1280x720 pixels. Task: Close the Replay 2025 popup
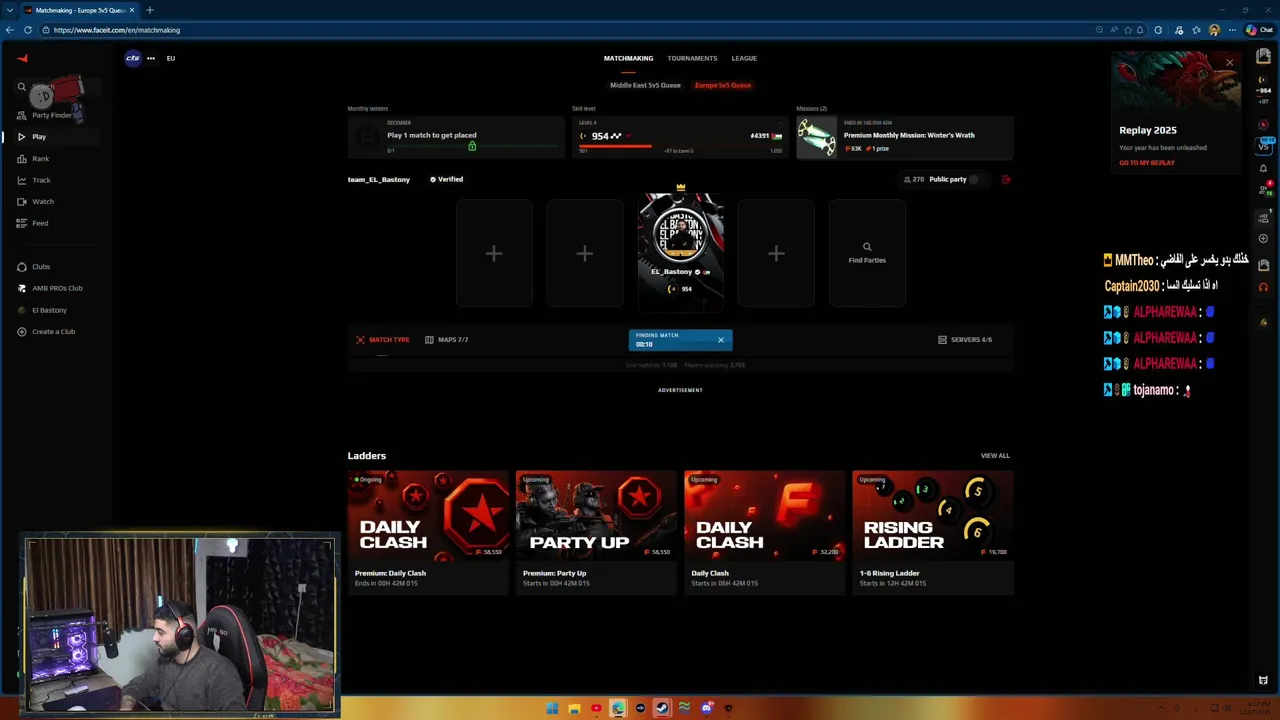[1230, 63]
